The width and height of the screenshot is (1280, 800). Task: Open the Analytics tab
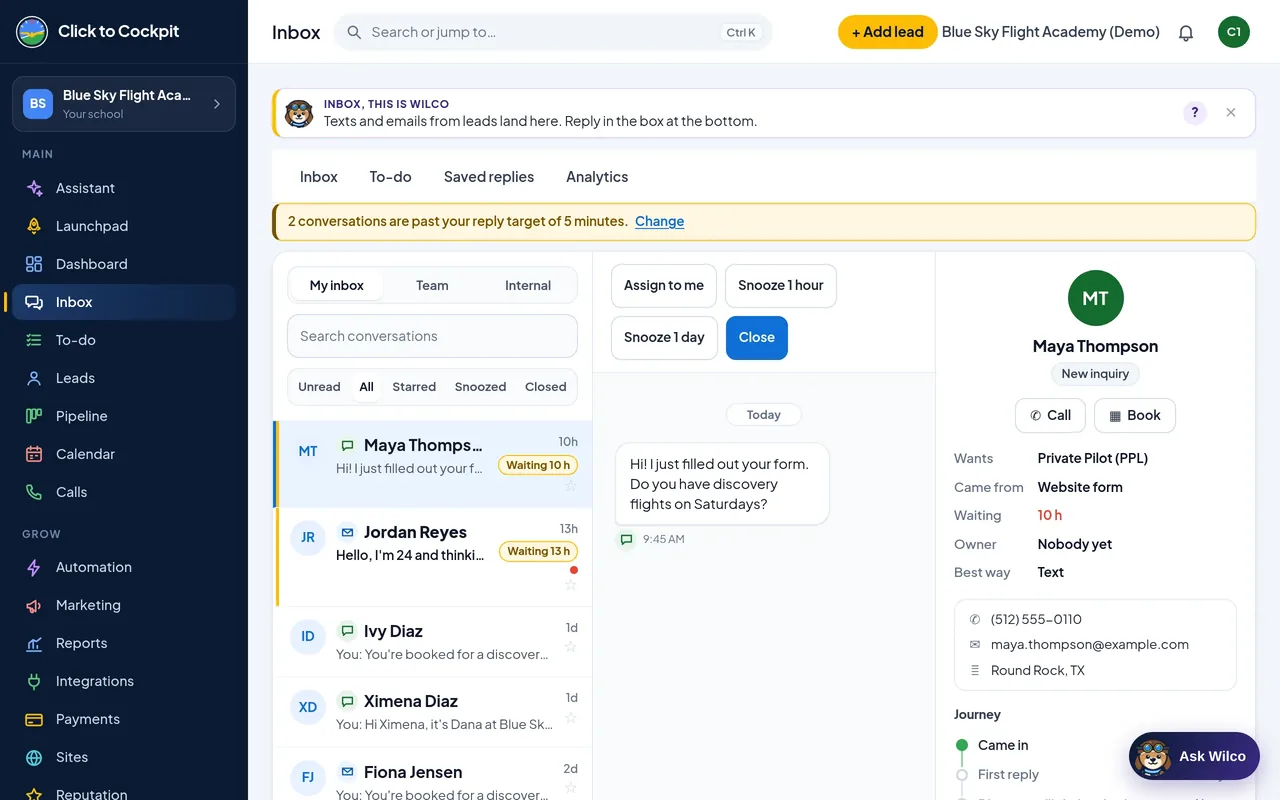point(597,177)
